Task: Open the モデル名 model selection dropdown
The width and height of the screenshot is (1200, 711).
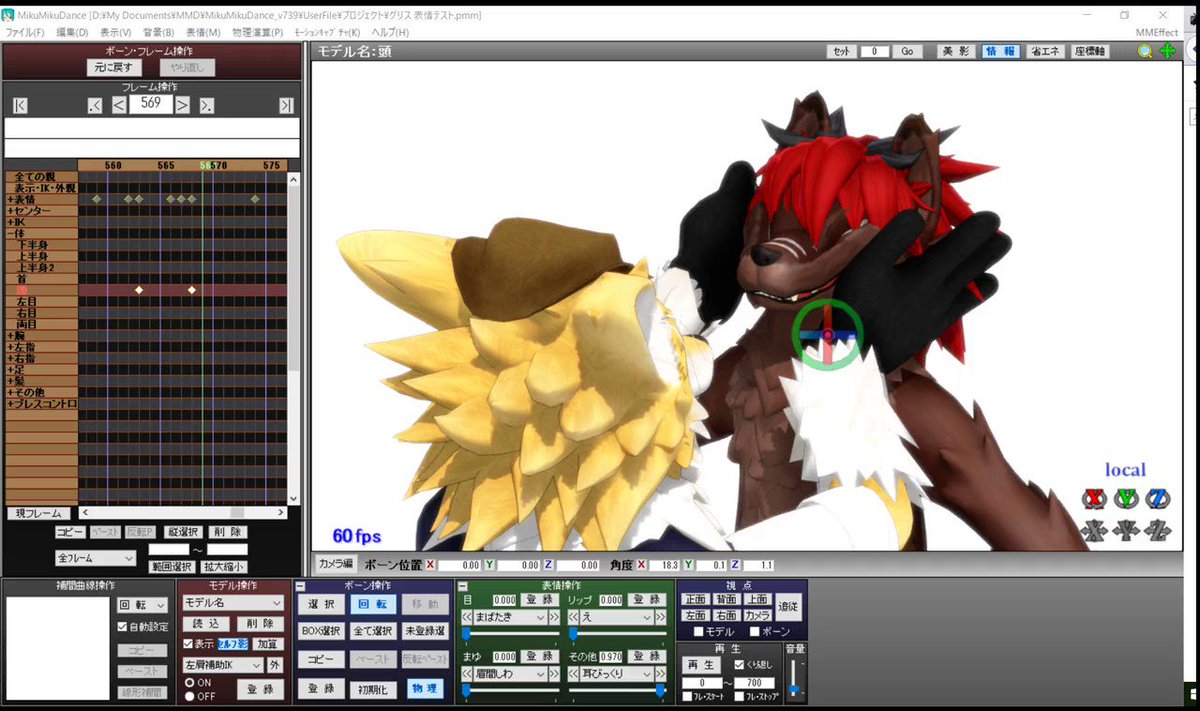Action: click(x=234, y=603)
